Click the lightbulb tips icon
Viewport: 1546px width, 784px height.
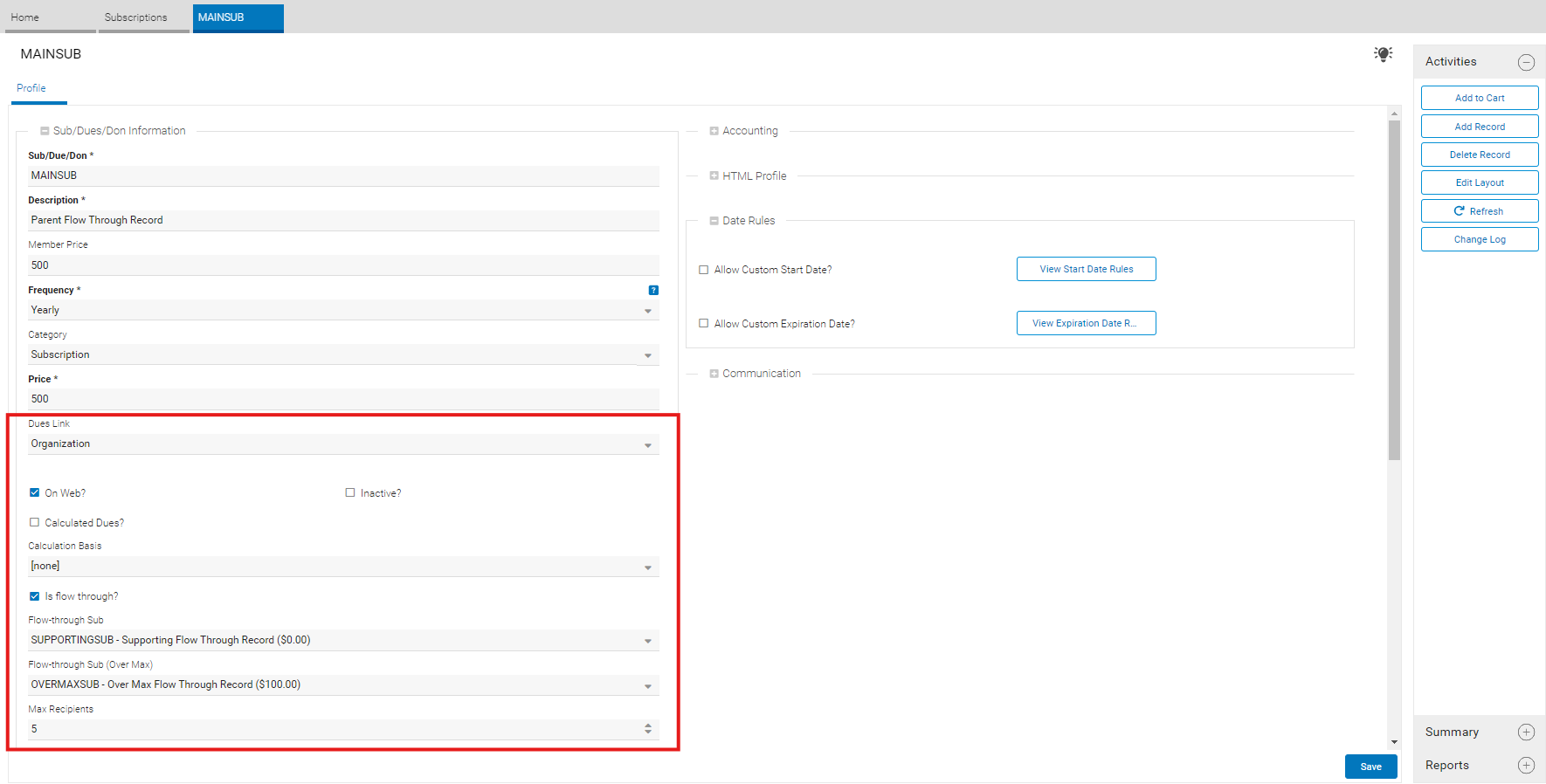coord(1383,54)
